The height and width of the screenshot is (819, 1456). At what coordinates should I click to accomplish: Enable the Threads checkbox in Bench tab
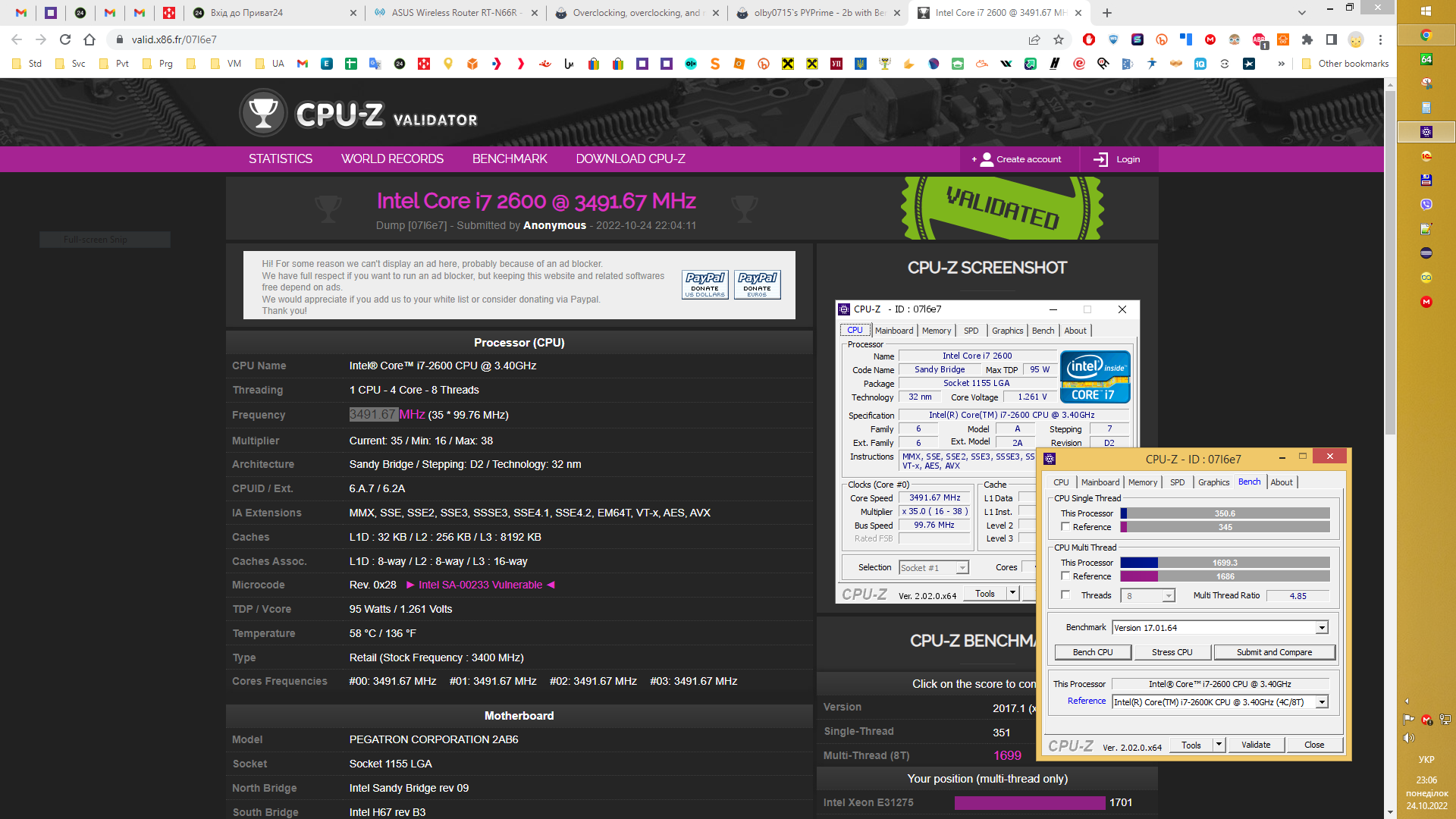(x=1065, y=595)
